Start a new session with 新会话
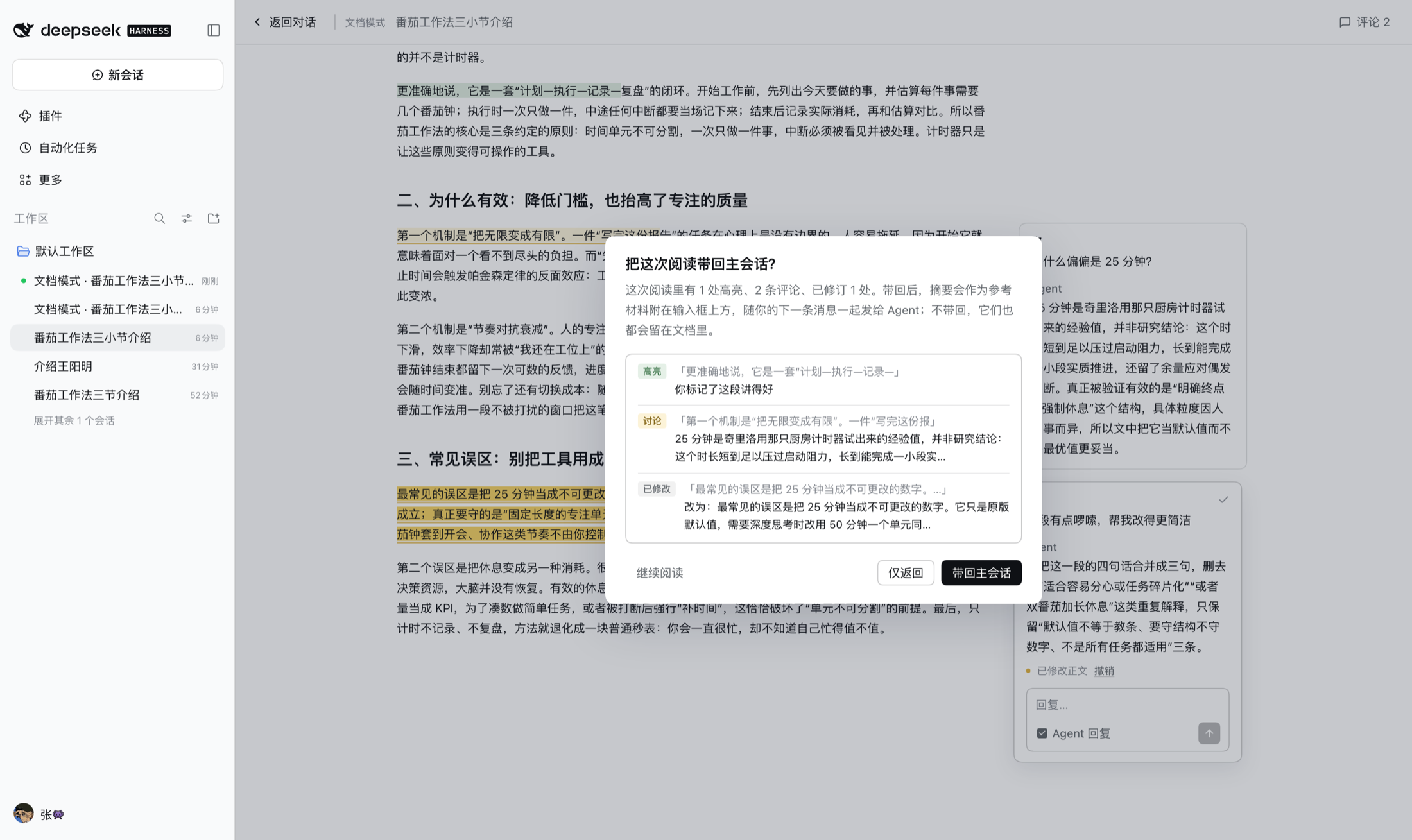 click(x=117, y=75)
